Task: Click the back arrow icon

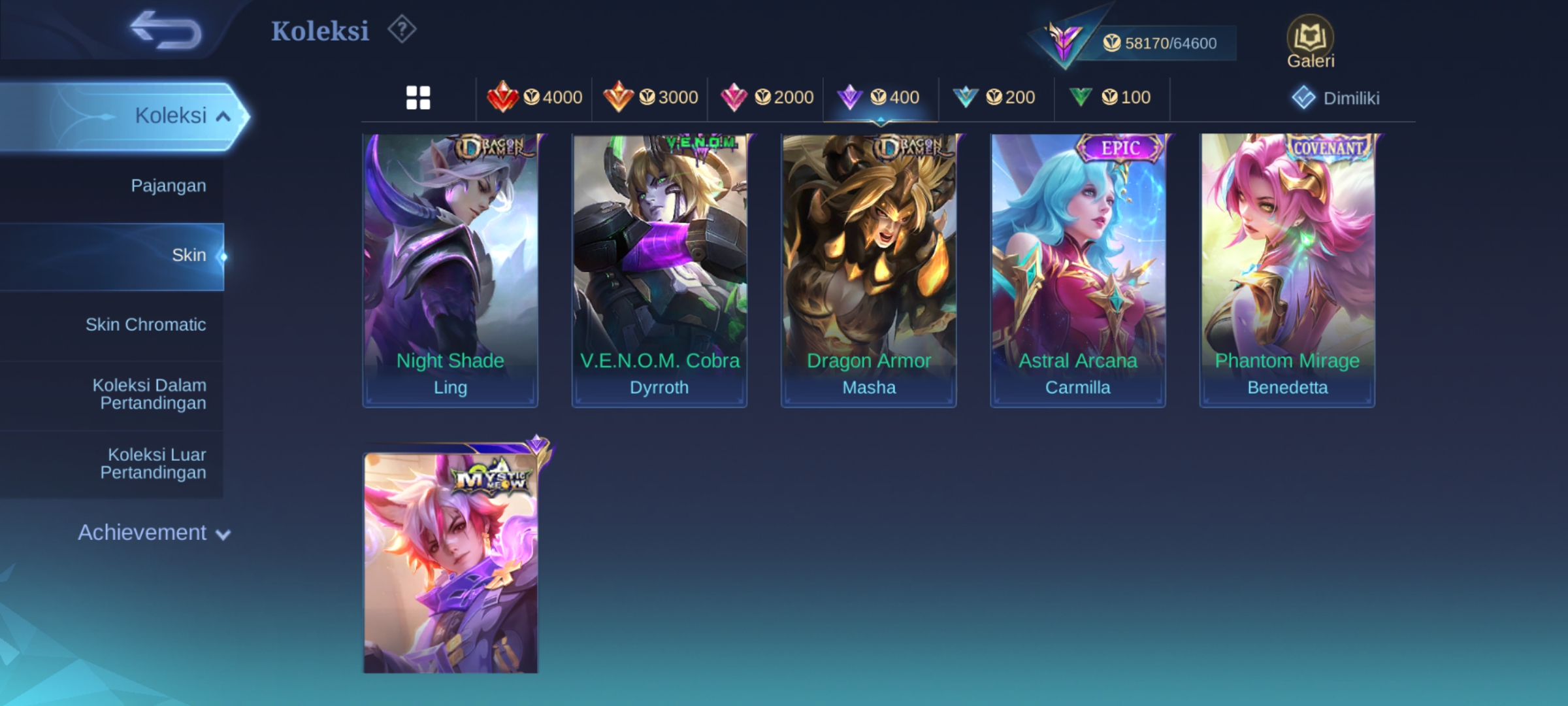Action: point(166,30)
